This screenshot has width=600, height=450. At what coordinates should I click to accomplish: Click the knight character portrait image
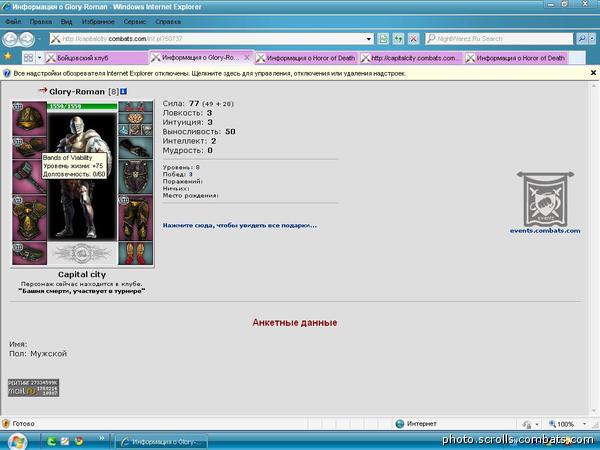click(83, 176)
